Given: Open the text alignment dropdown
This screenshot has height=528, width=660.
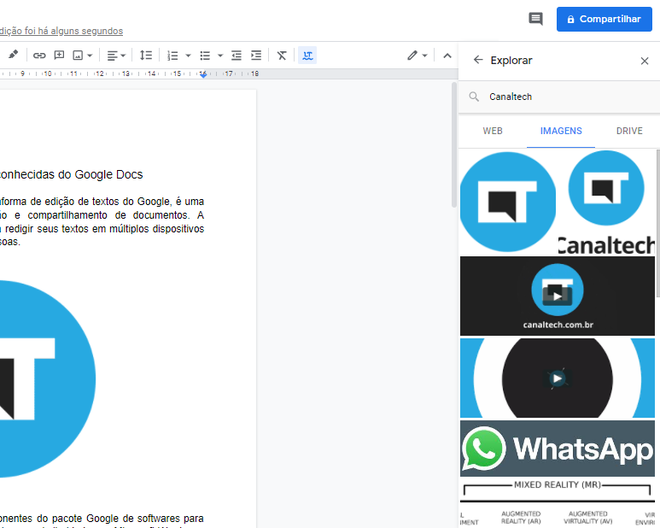Looking at the screenshot, I should click(116, 55).
